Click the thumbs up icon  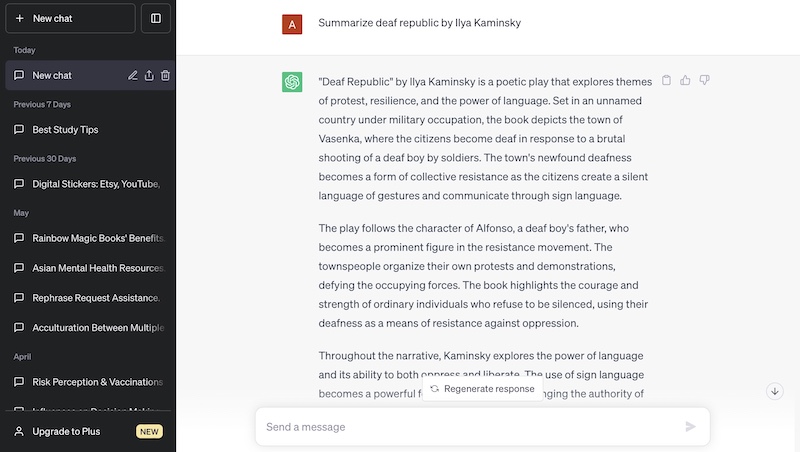pos(685,80)
